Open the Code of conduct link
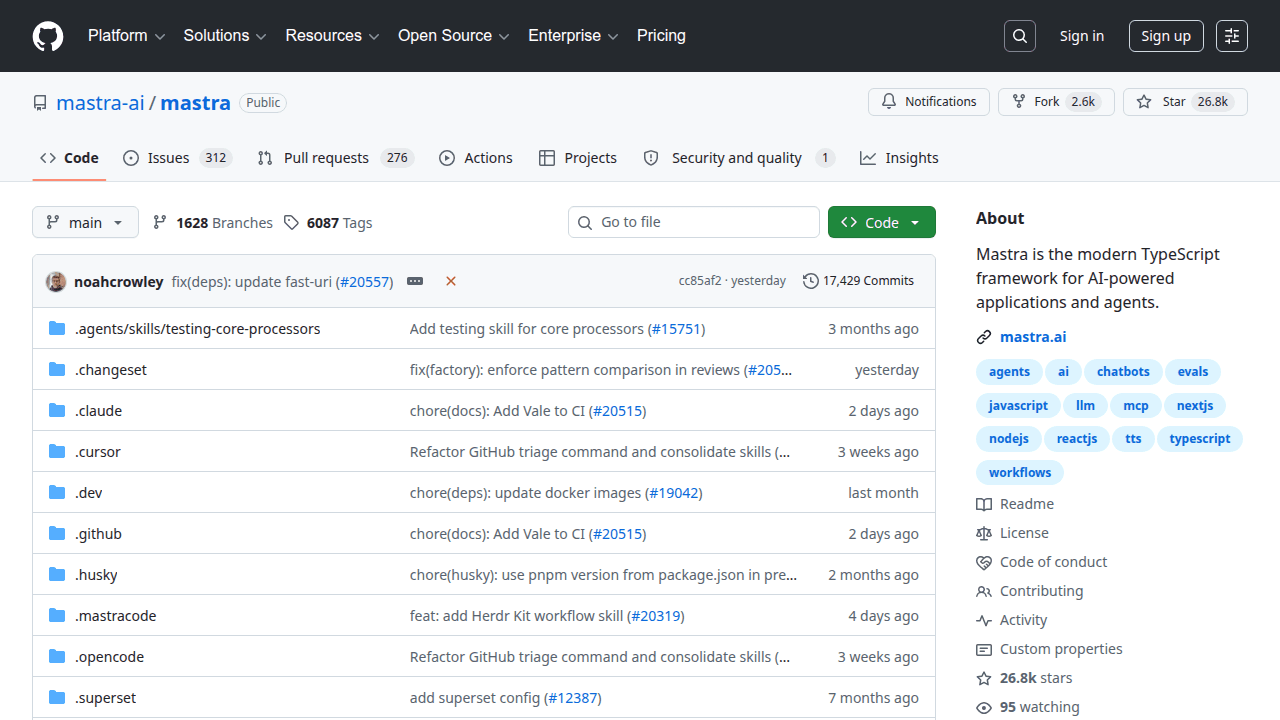This screenshot has width=1280, height=720. tap(1042, 562)
